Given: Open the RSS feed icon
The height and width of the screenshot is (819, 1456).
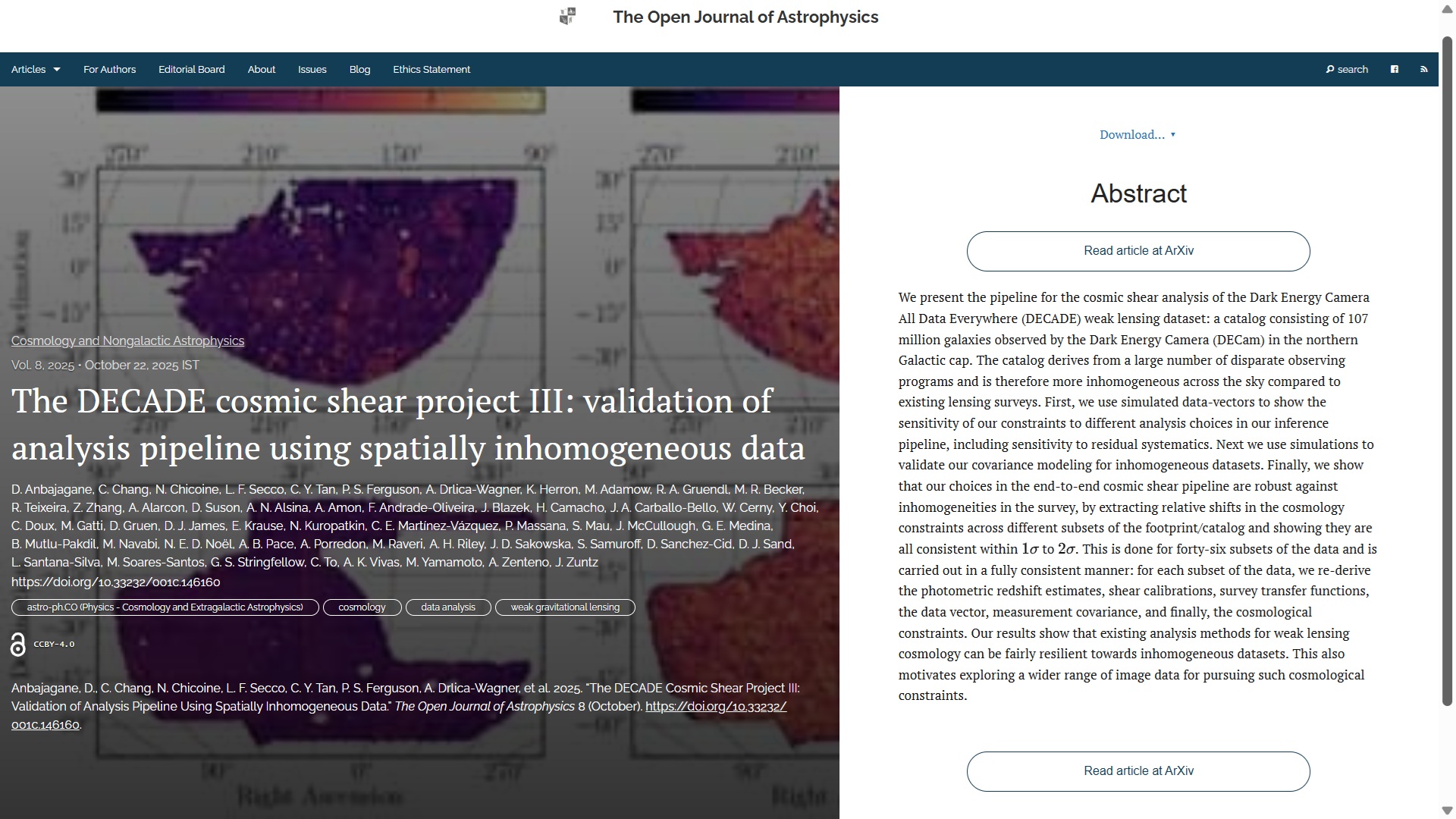Looking at the screenshot, I should (x=1423, y=69).
